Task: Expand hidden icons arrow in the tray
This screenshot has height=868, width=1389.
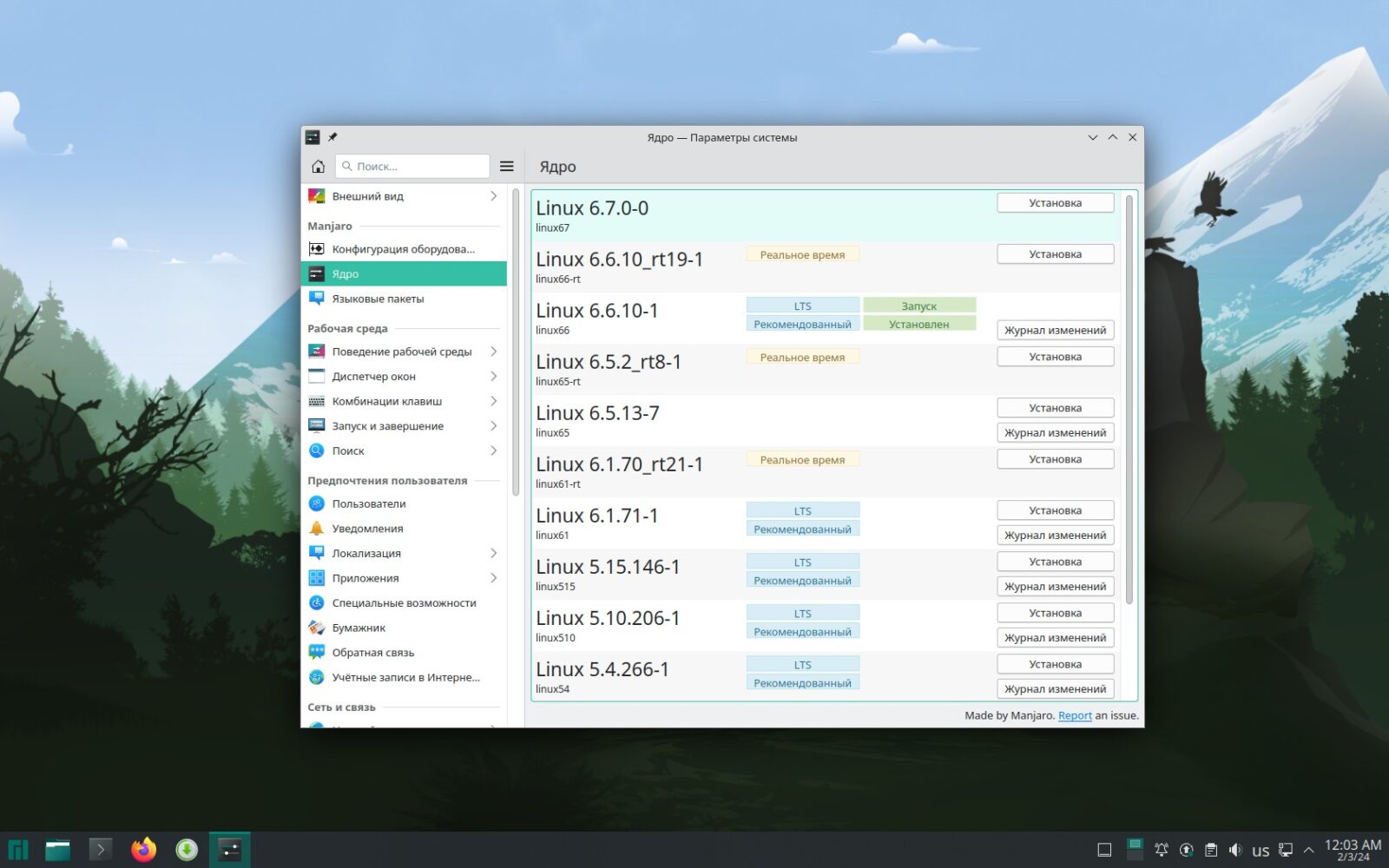Action: click(x=1309, y=850)
